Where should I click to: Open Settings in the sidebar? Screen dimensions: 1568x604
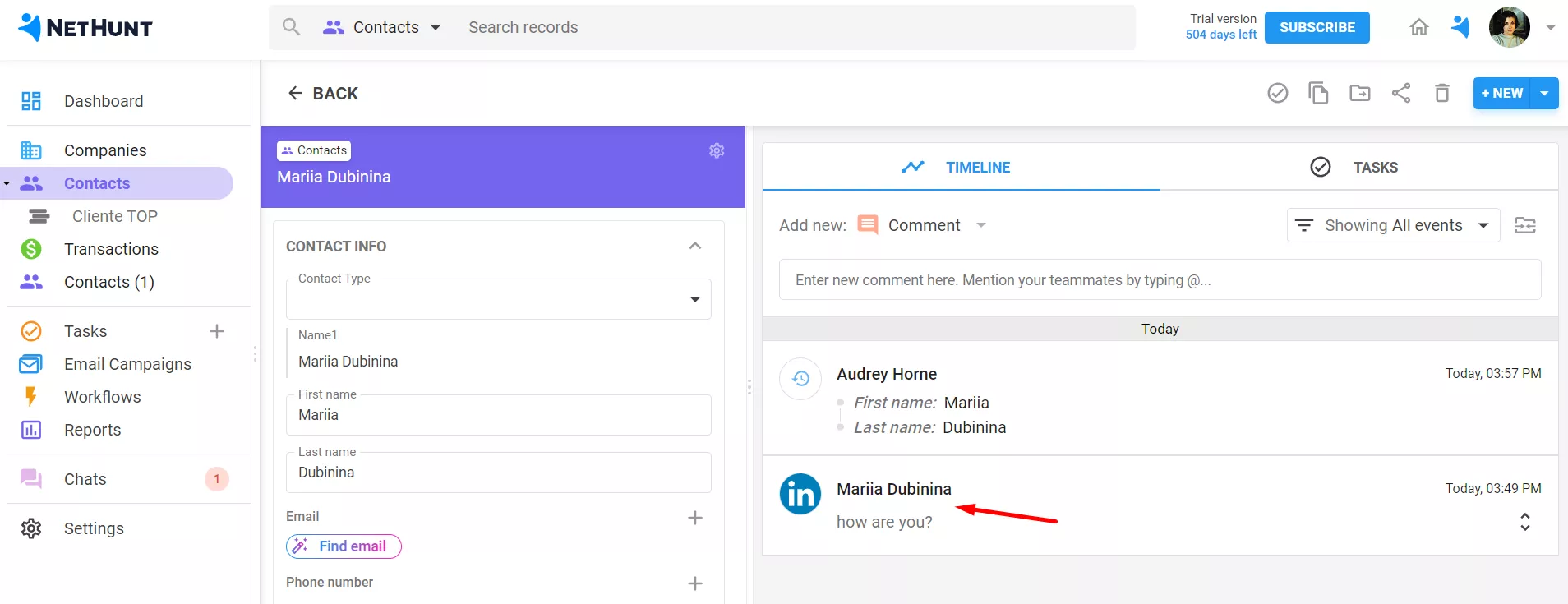coord(94,528)
